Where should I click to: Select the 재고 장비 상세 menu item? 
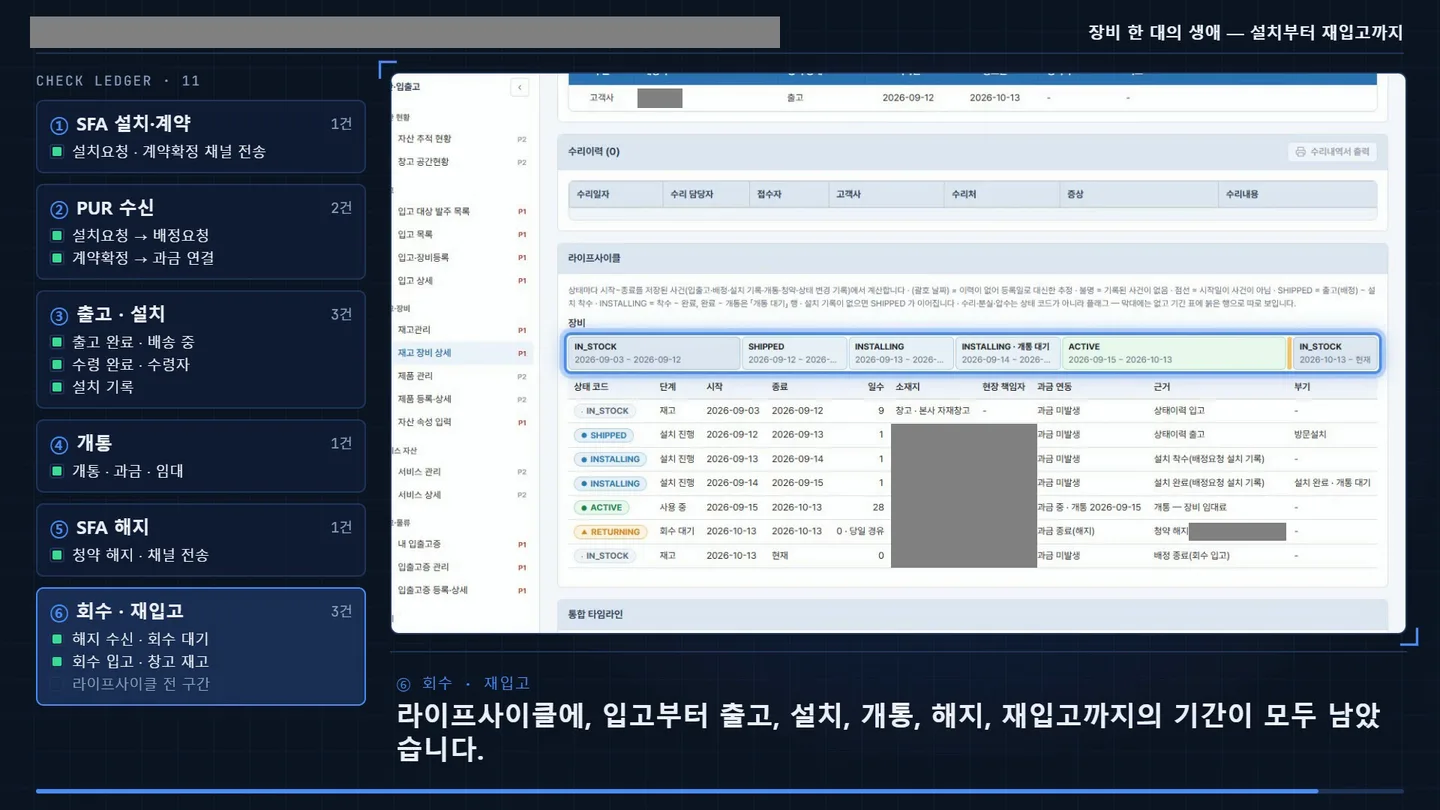click(424, 353)
